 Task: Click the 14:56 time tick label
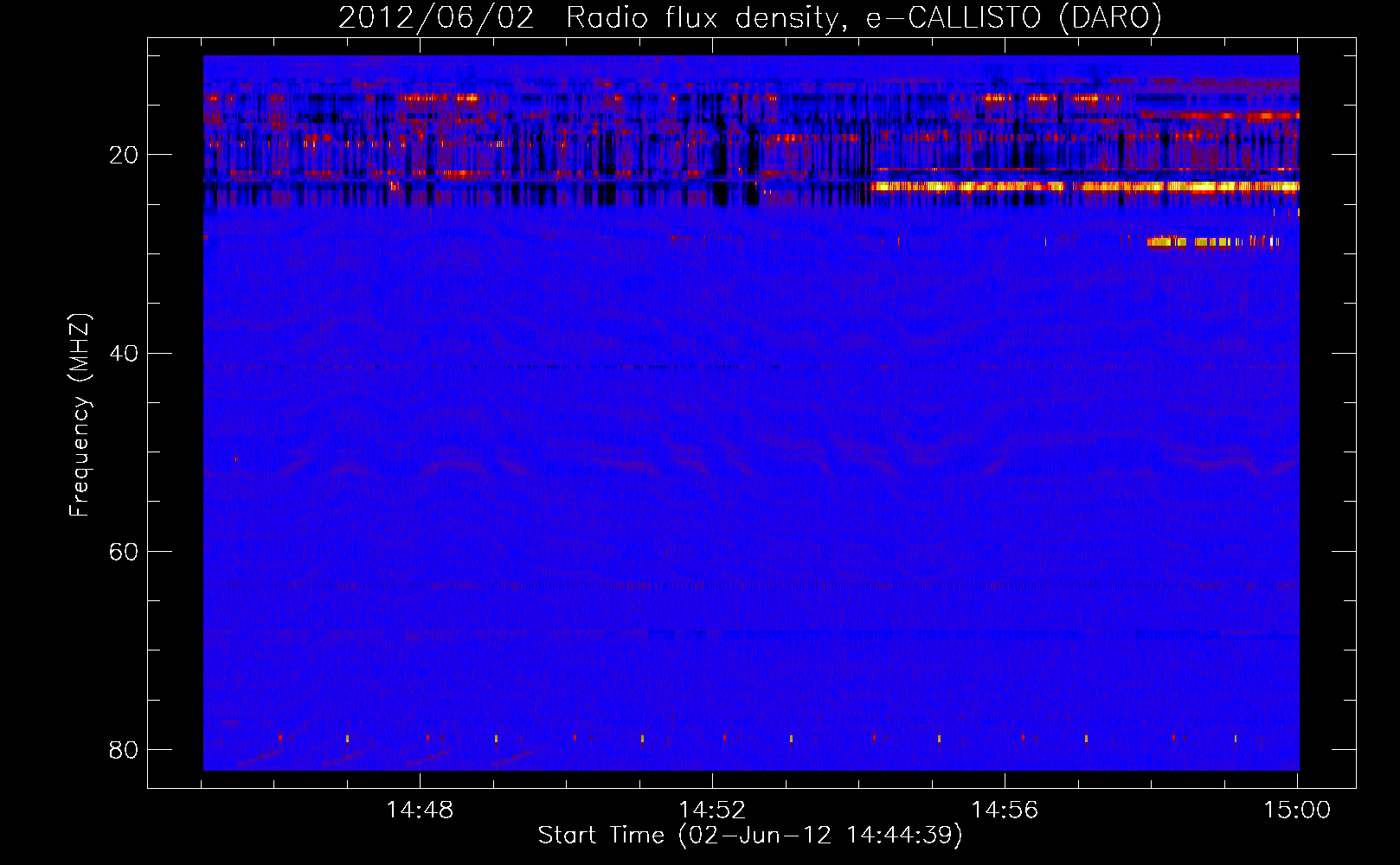(x=1005, y=811)
